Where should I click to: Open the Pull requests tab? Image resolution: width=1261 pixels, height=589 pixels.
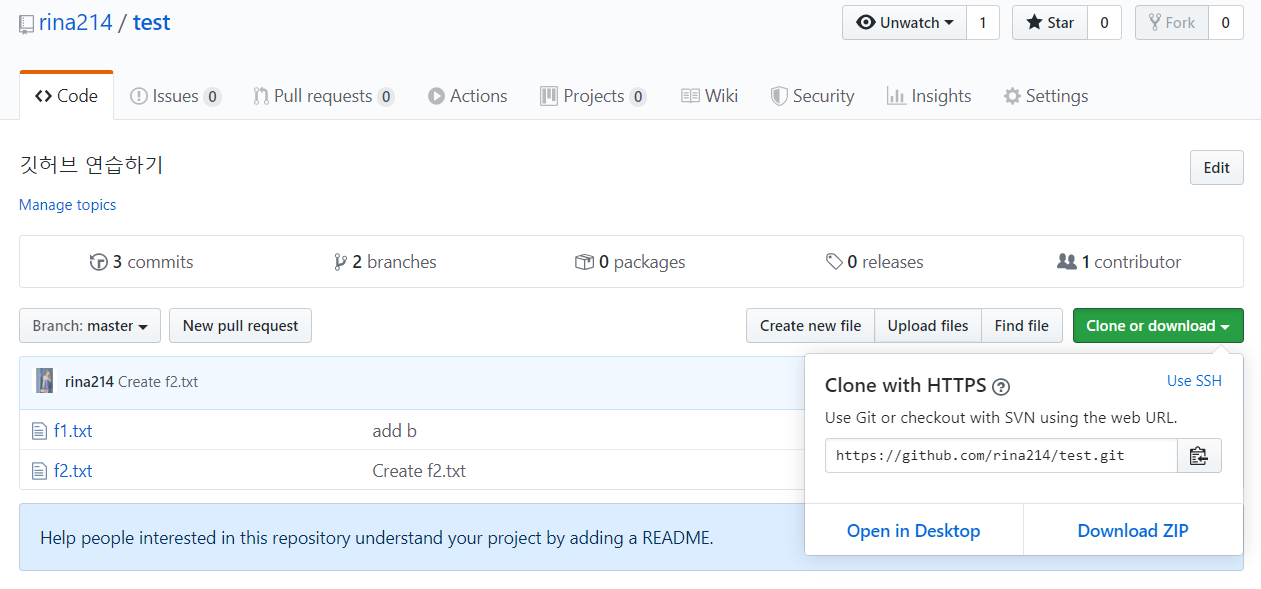tap(324, 96)
